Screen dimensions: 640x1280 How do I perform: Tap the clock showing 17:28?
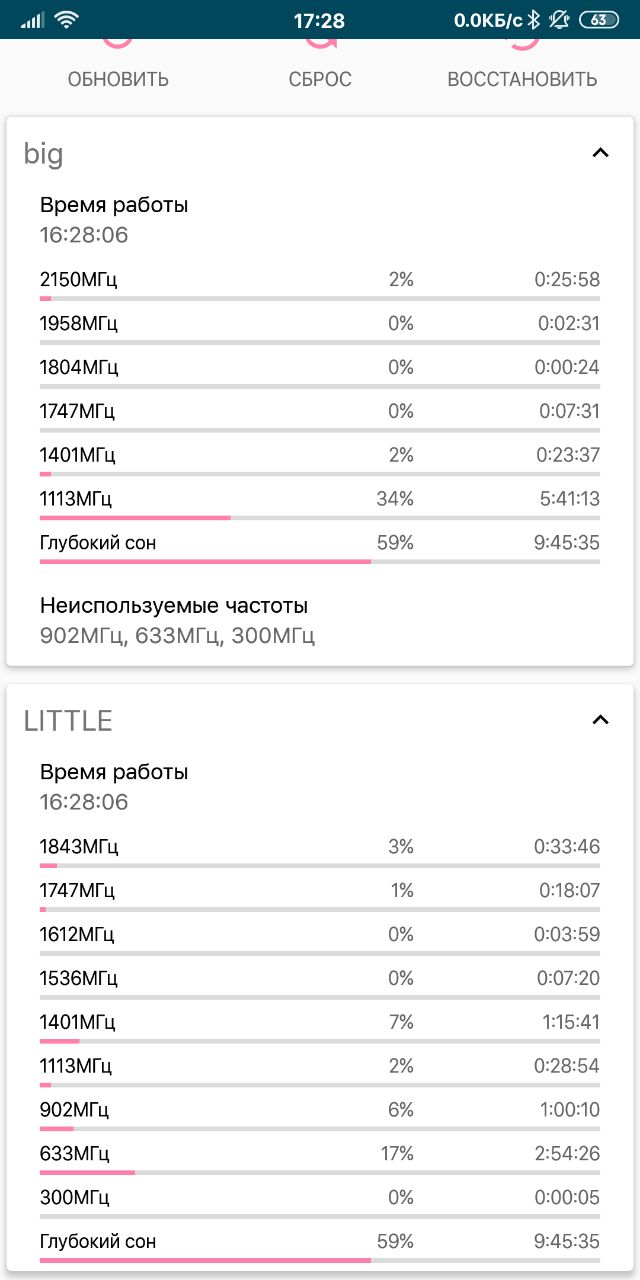click(x=319, y=20)
